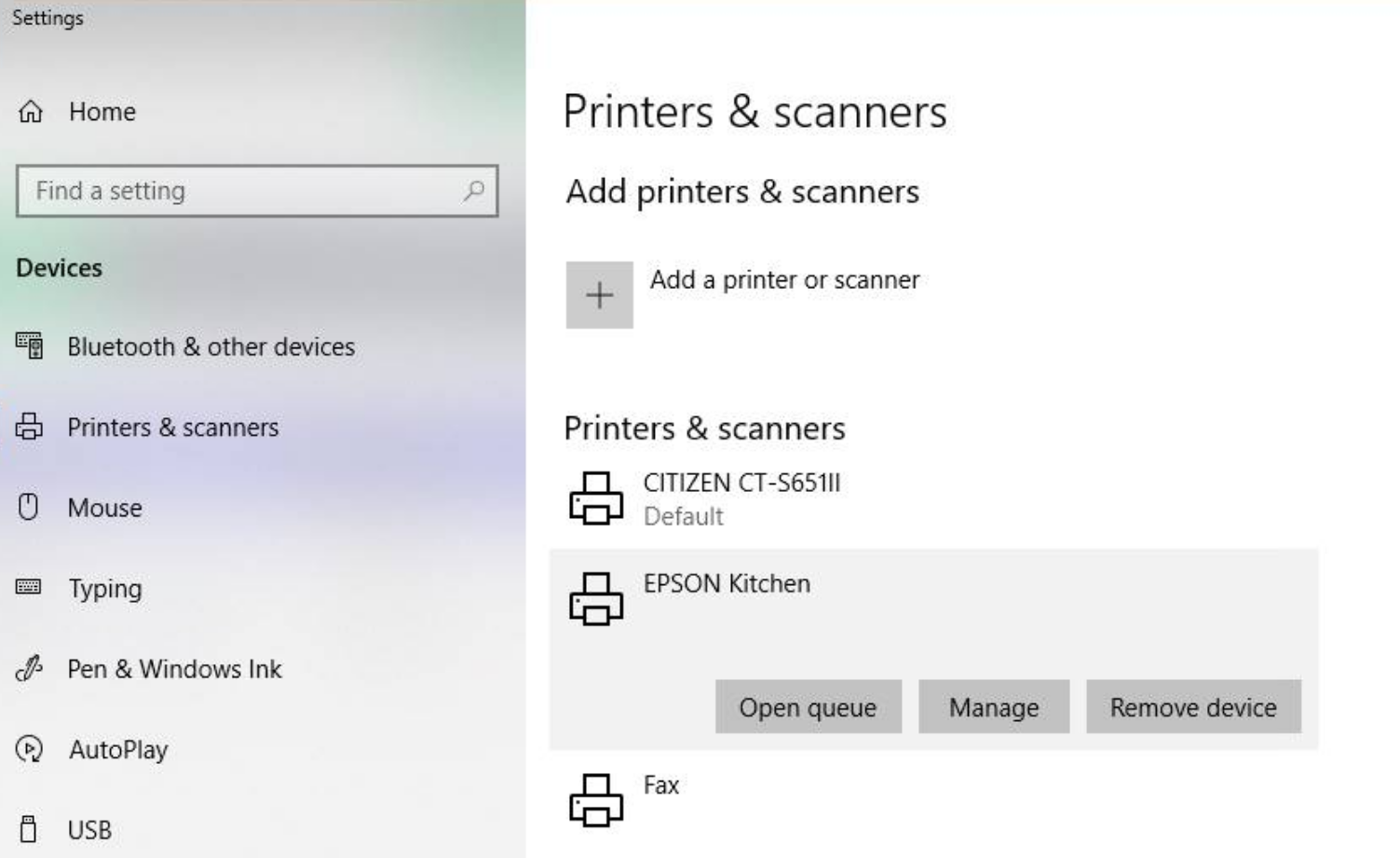The height and width of the screenshot is (858, 1400).
Task: Click the EPSON Kitchen printer icon
Action: pyautogui.click(x=596, y=599)
